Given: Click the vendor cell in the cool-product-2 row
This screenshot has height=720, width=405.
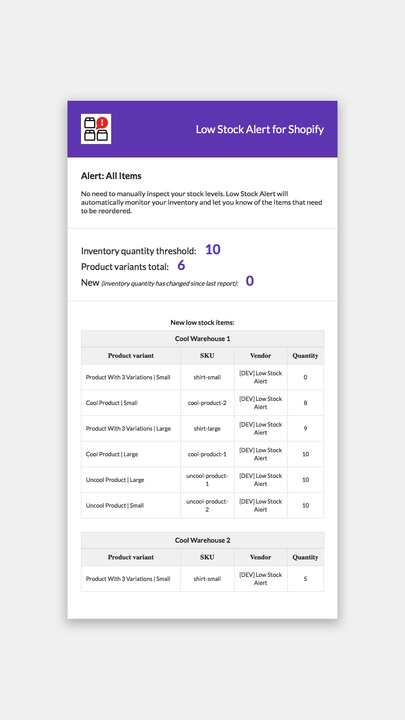Looking at the screenshot, I should click(x=260, y=403).
